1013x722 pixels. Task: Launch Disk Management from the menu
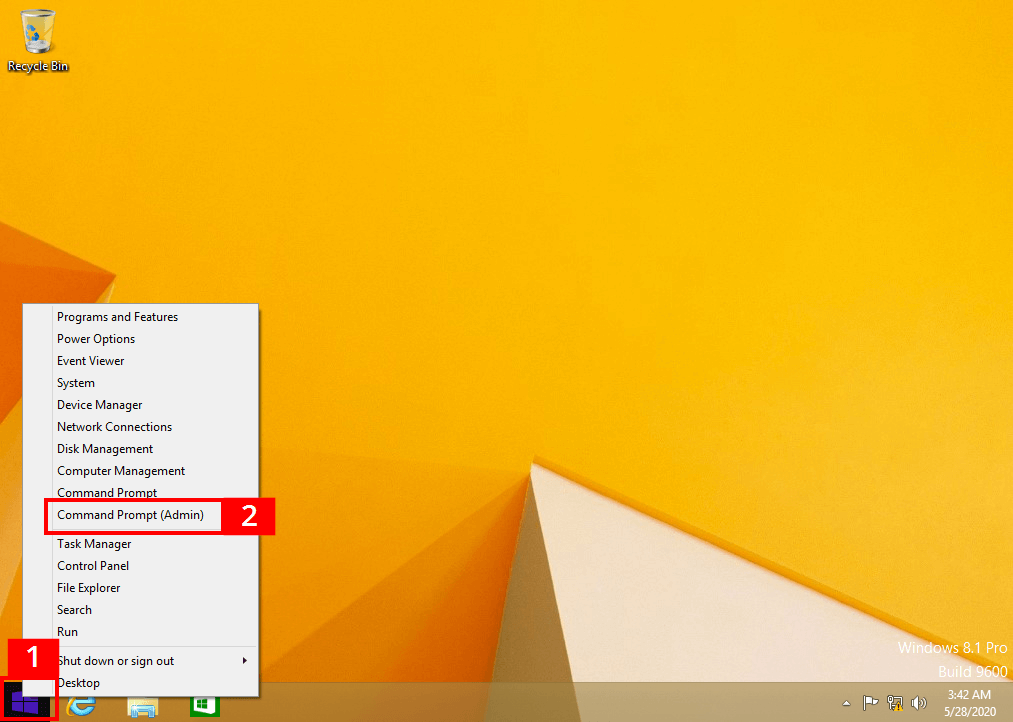point(105,449)
